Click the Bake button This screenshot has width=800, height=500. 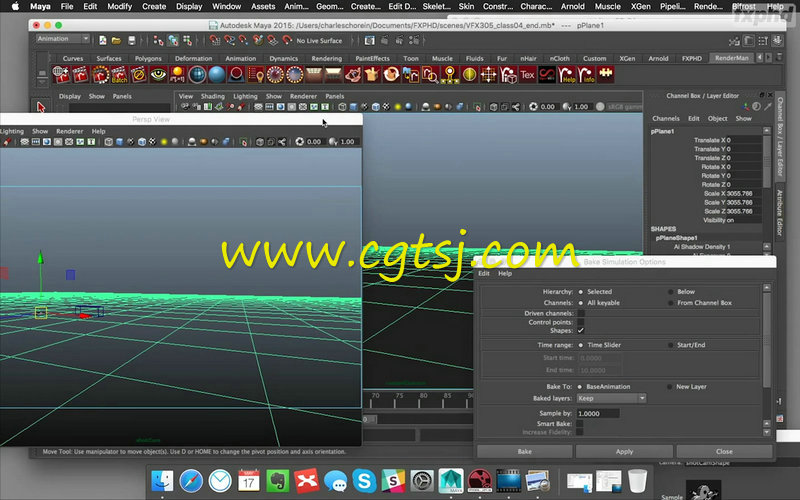[524, 452]
